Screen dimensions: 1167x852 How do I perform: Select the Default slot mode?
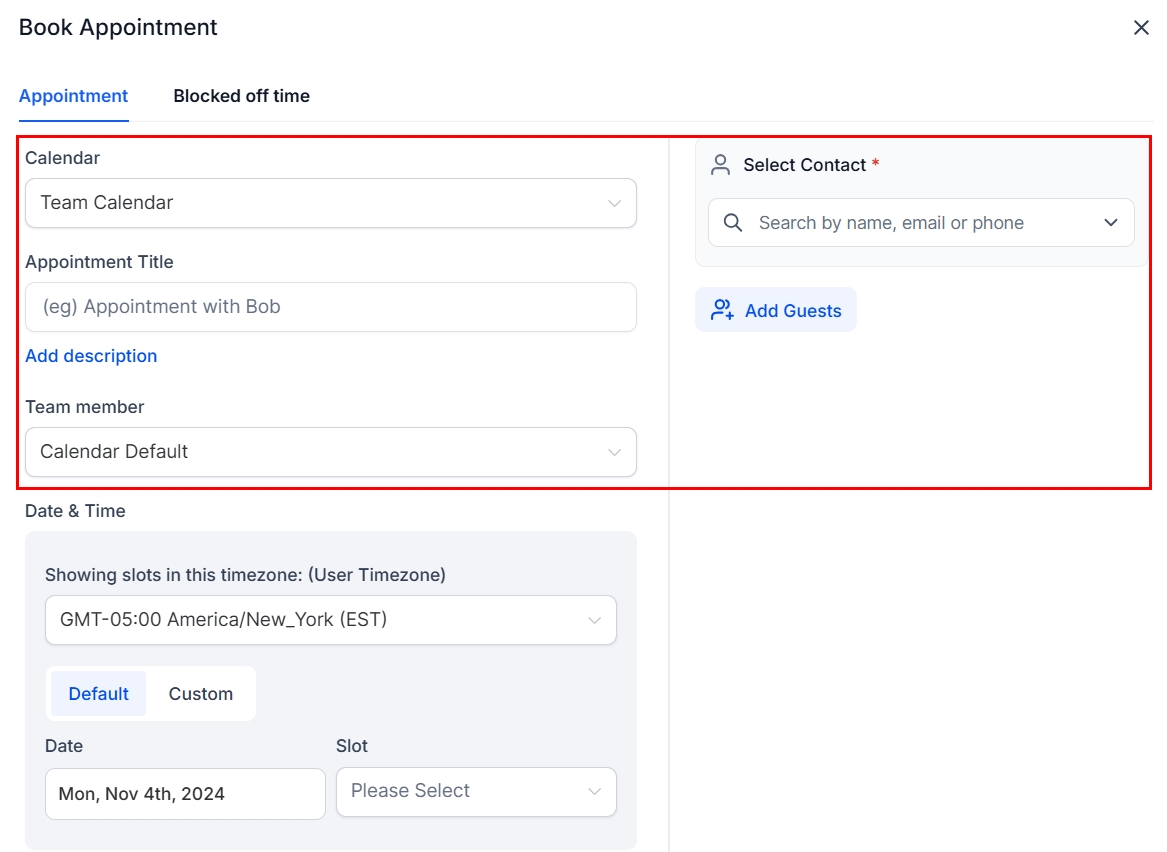[99, 694]
